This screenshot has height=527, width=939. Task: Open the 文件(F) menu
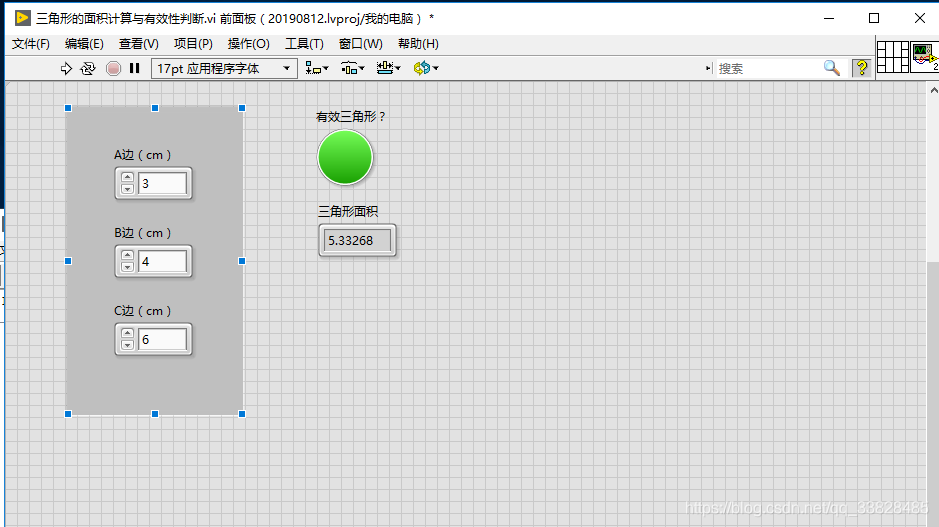pyautogui.click(x=31, y=44)
